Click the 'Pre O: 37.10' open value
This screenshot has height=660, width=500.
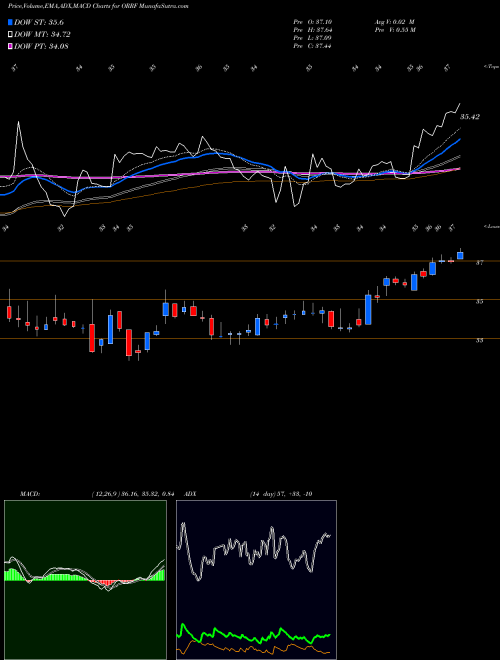pos(313,22)
